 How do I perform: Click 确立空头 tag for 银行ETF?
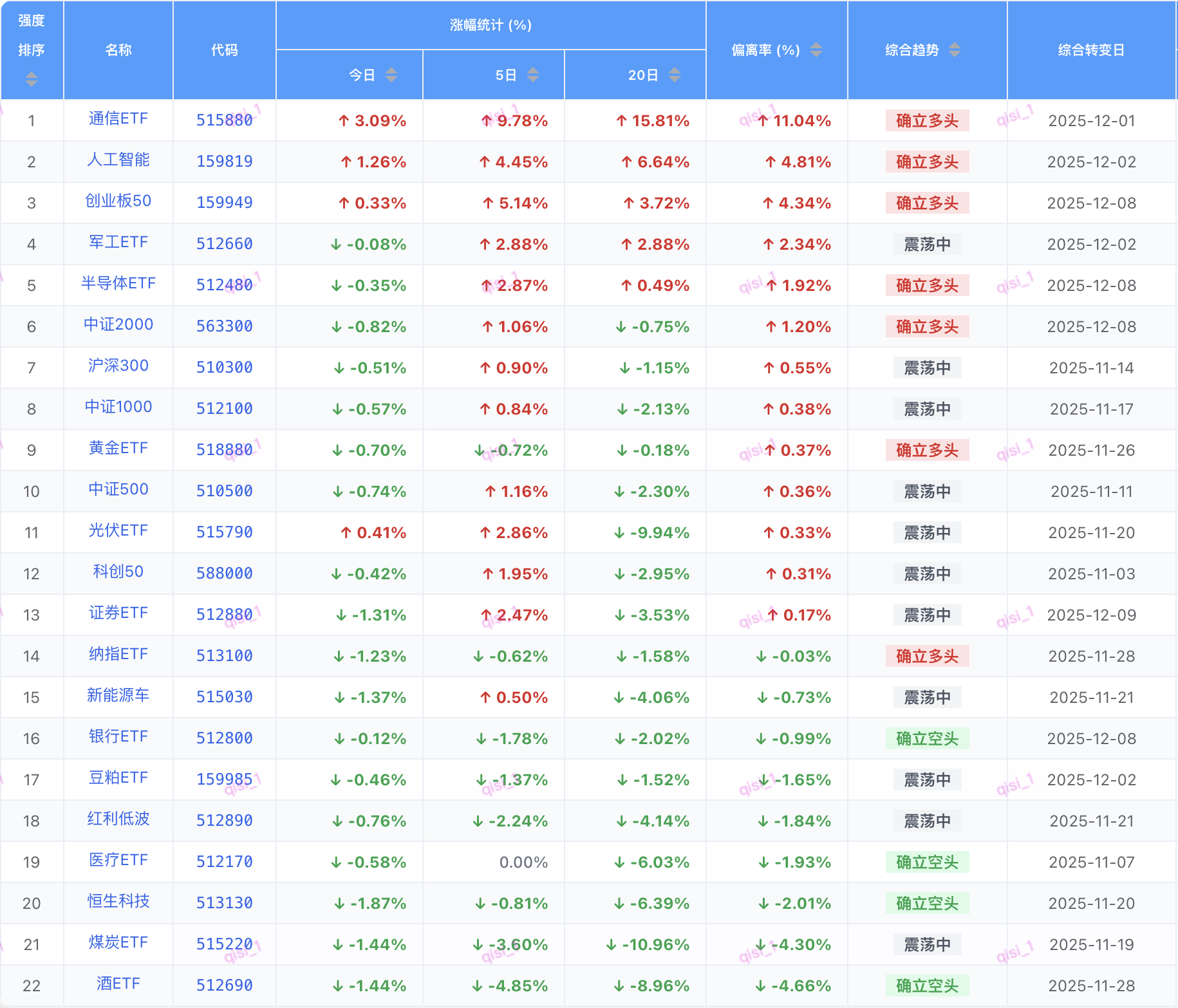pos(927,738)
